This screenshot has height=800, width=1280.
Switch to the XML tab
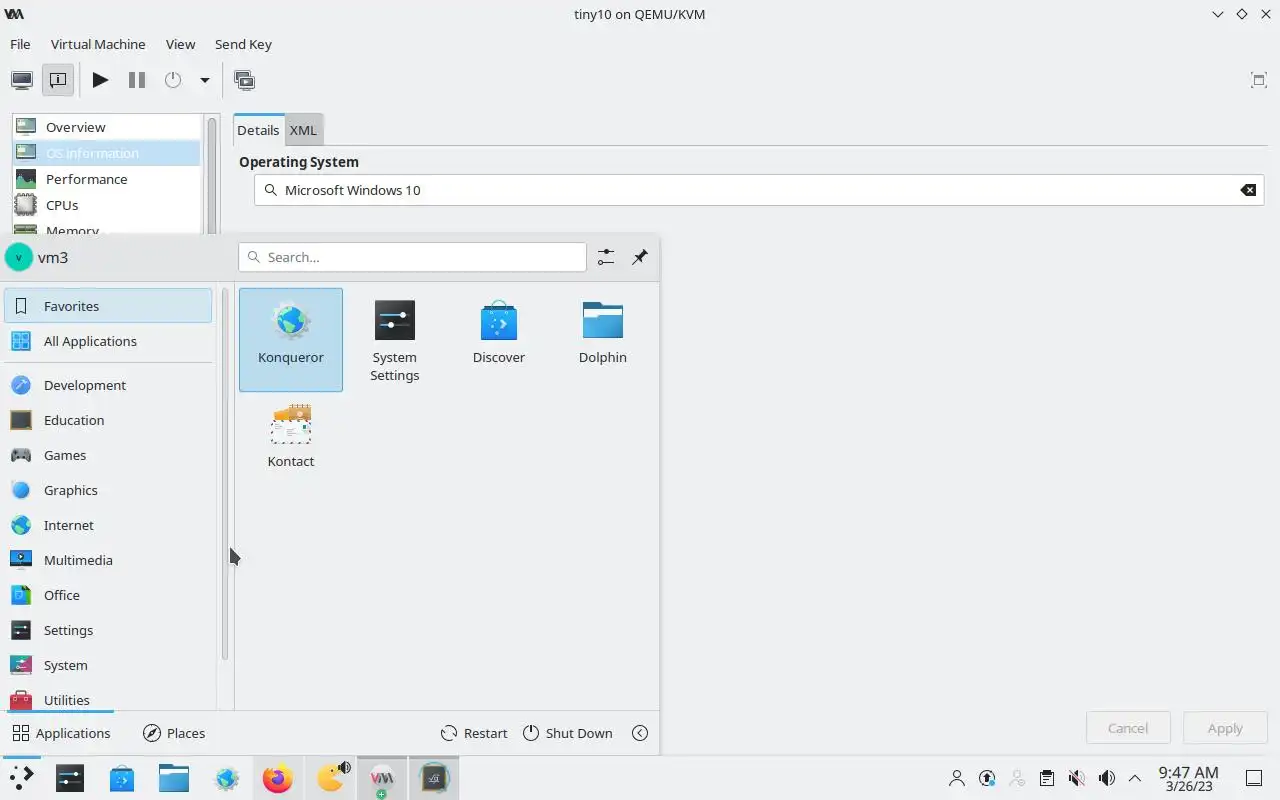pos(303,130)
